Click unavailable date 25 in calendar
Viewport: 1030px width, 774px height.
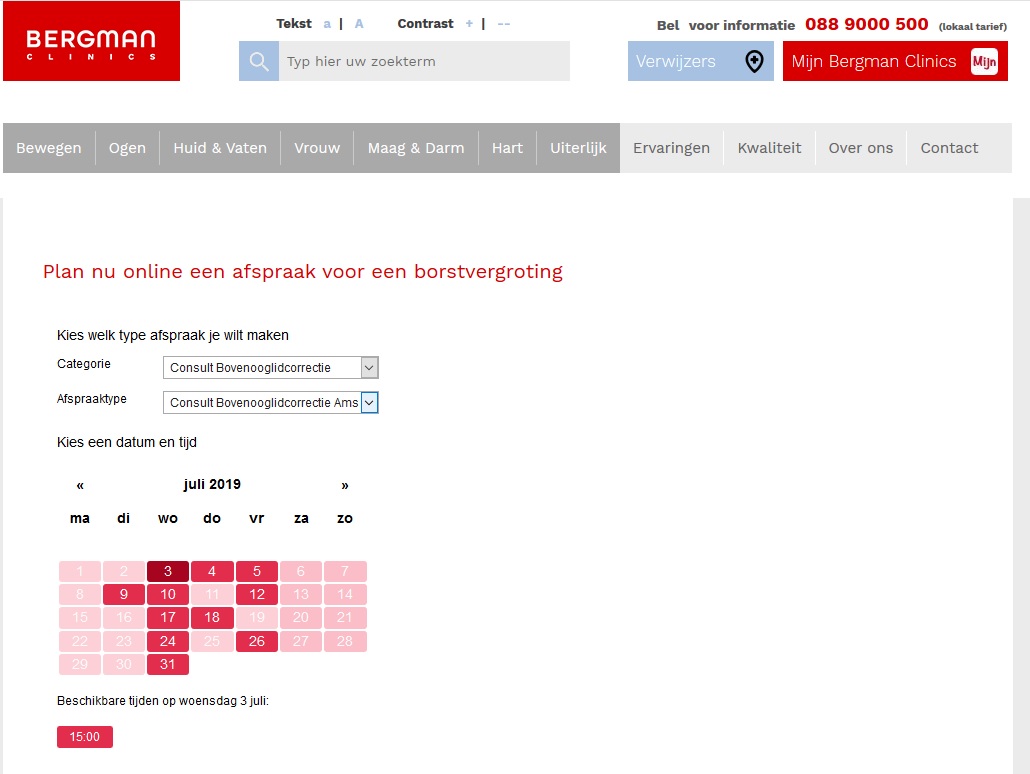pos(212,641)
